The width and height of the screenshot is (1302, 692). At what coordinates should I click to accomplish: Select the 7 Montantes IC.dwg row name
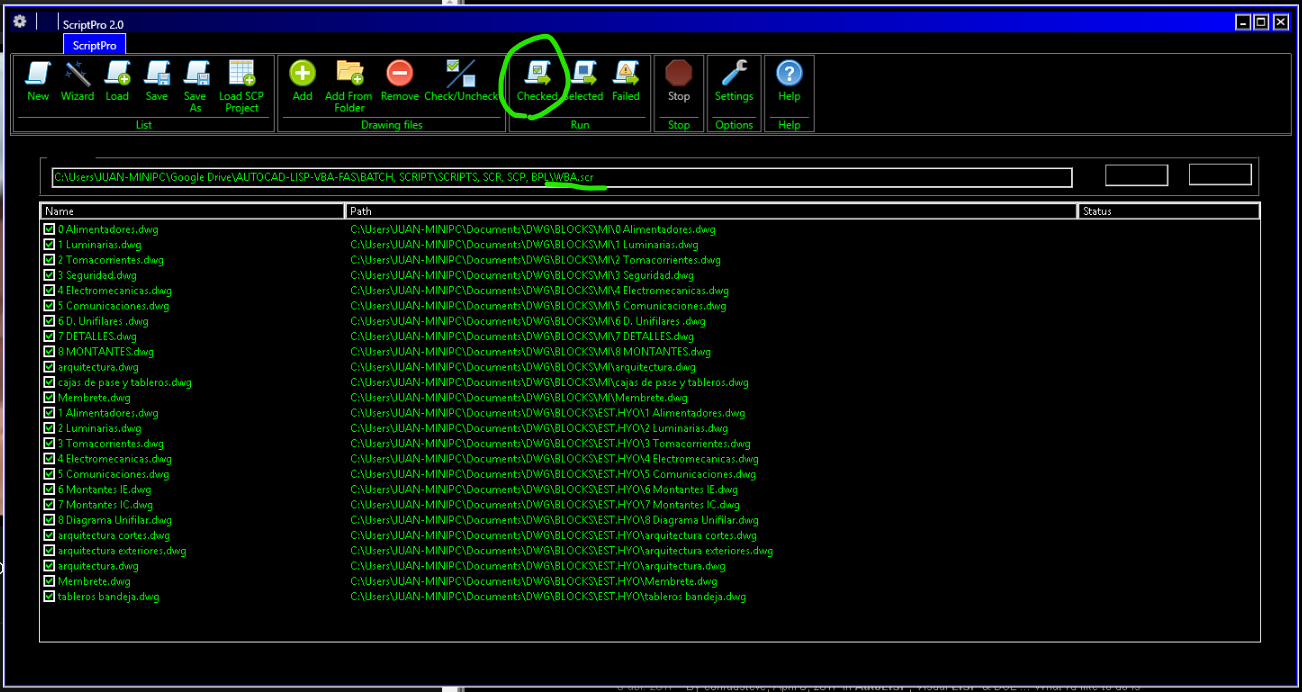(105, 505)
